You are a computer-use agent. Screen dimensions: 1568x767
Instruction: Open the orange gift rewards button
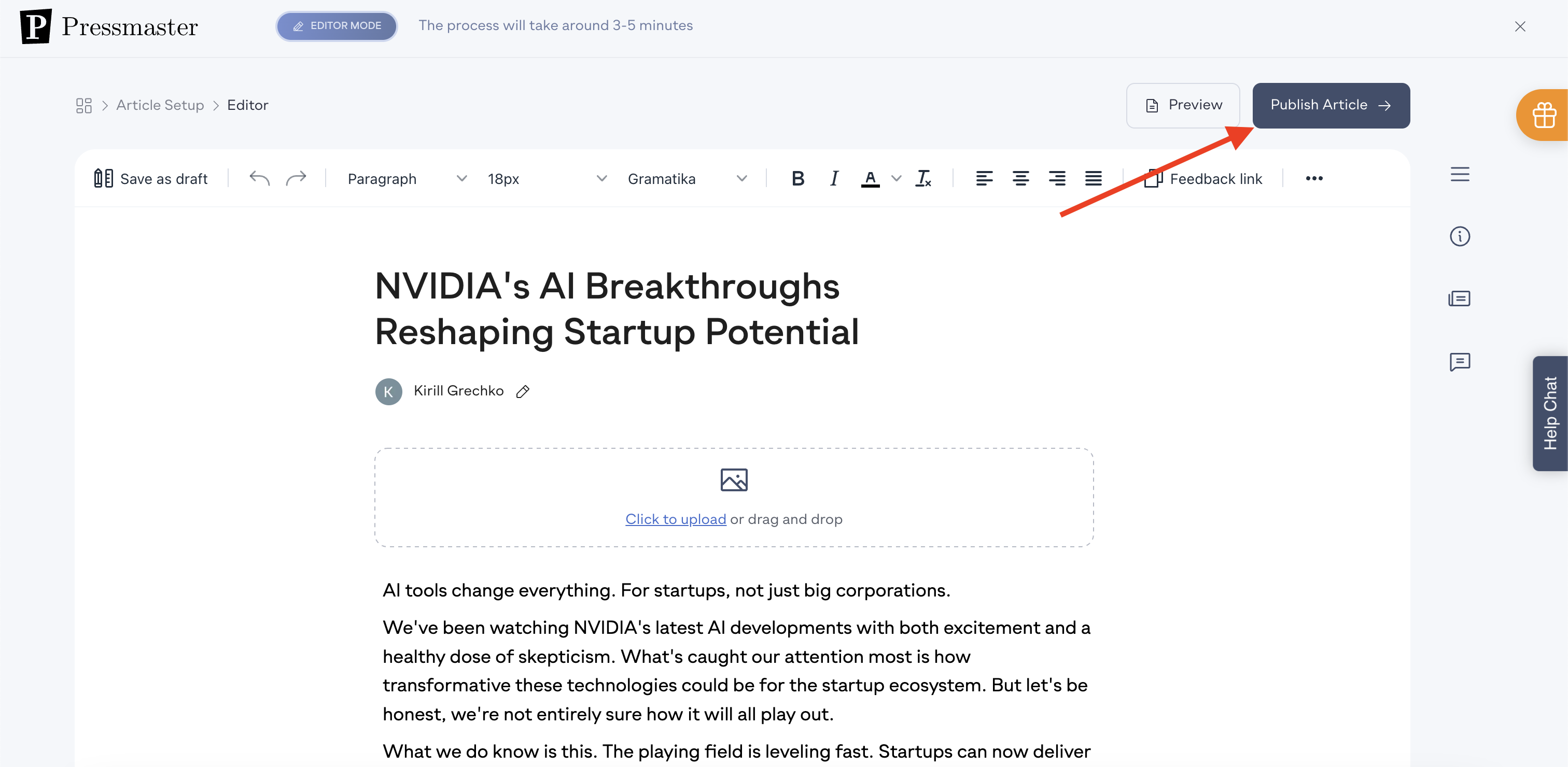coord(1543,115)
